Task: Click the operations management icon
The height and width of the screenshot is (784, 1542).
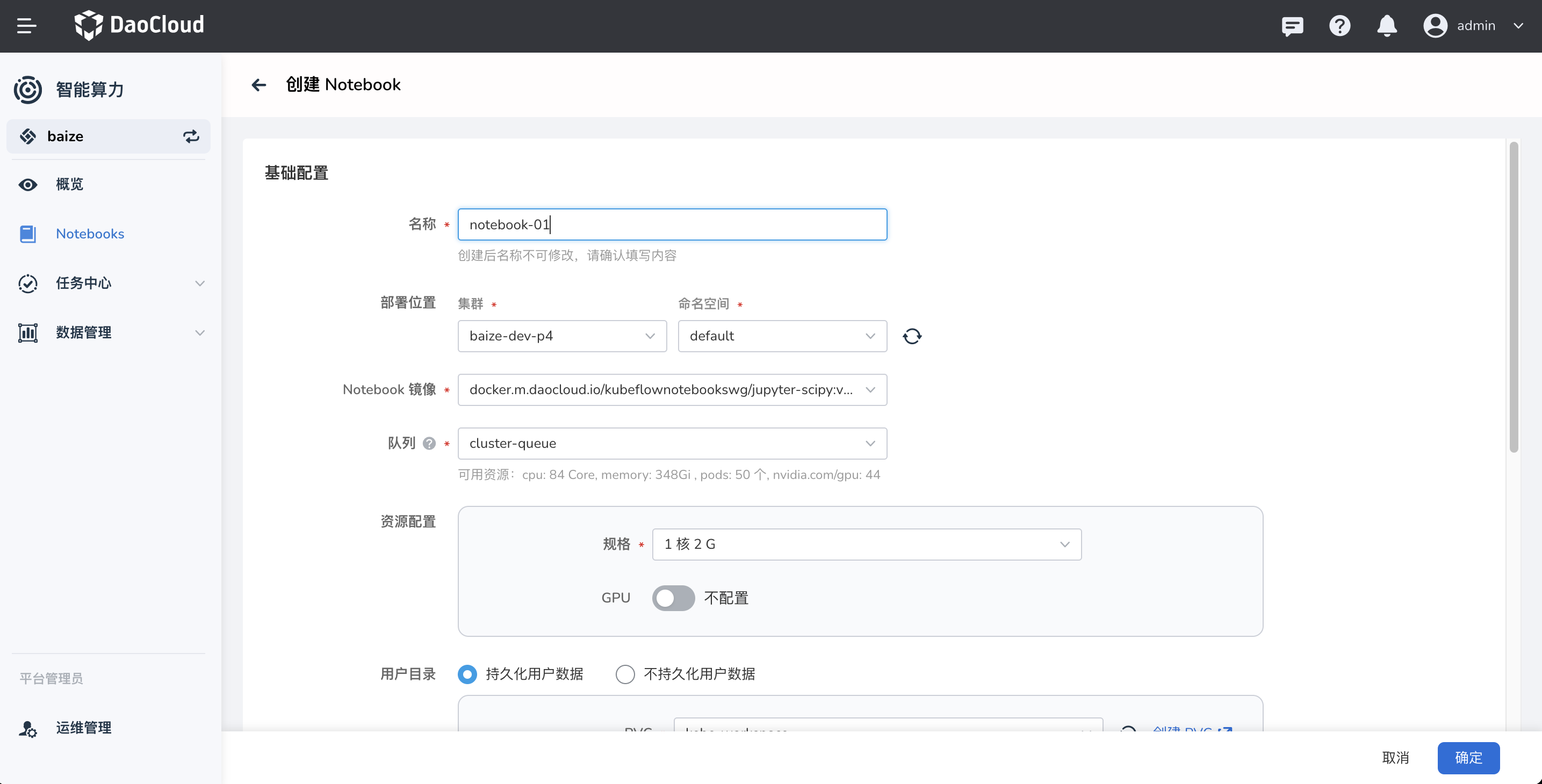Action: (27, 726)
